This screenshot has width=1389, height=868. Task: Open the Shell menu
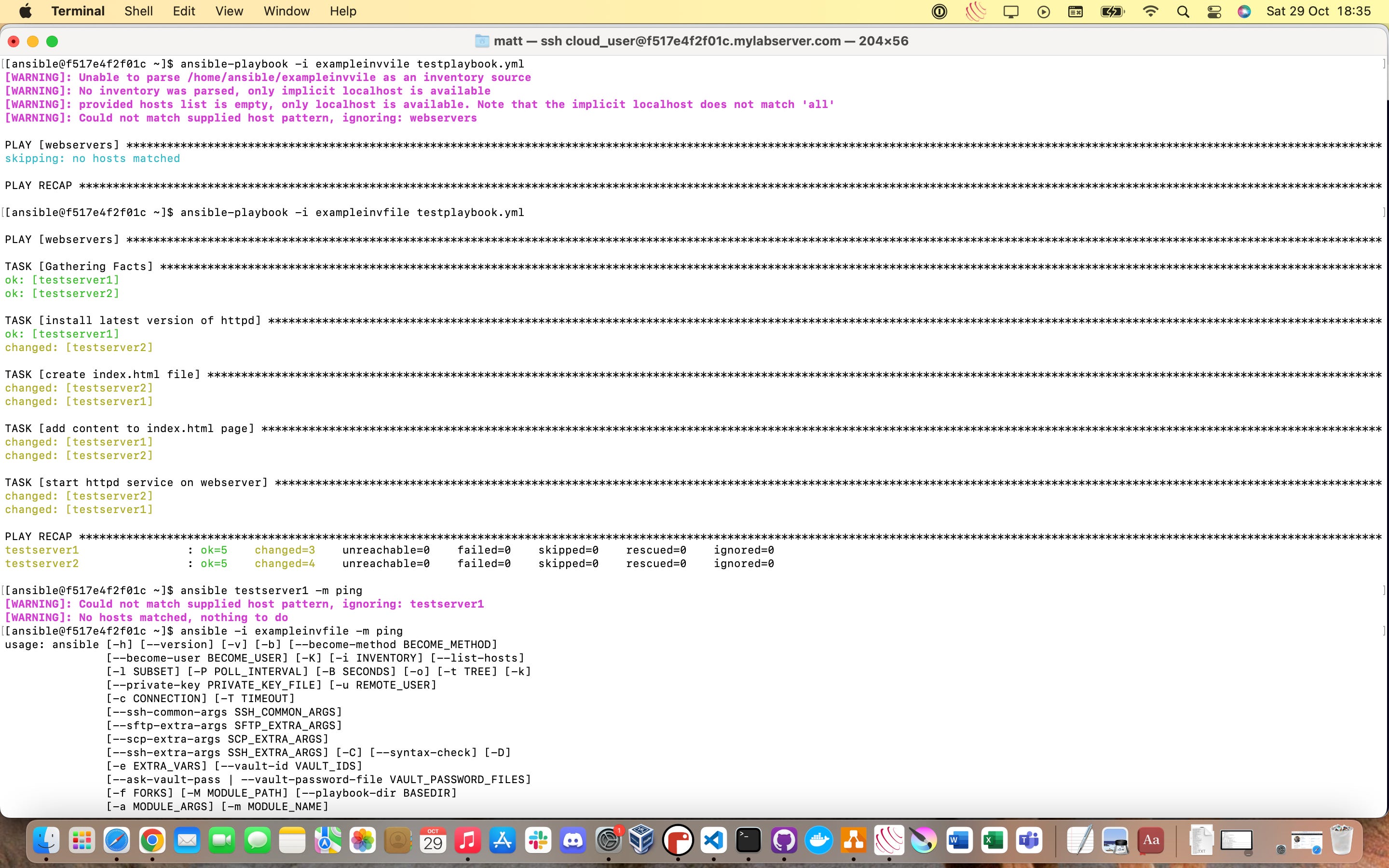(x=138, y=11)
